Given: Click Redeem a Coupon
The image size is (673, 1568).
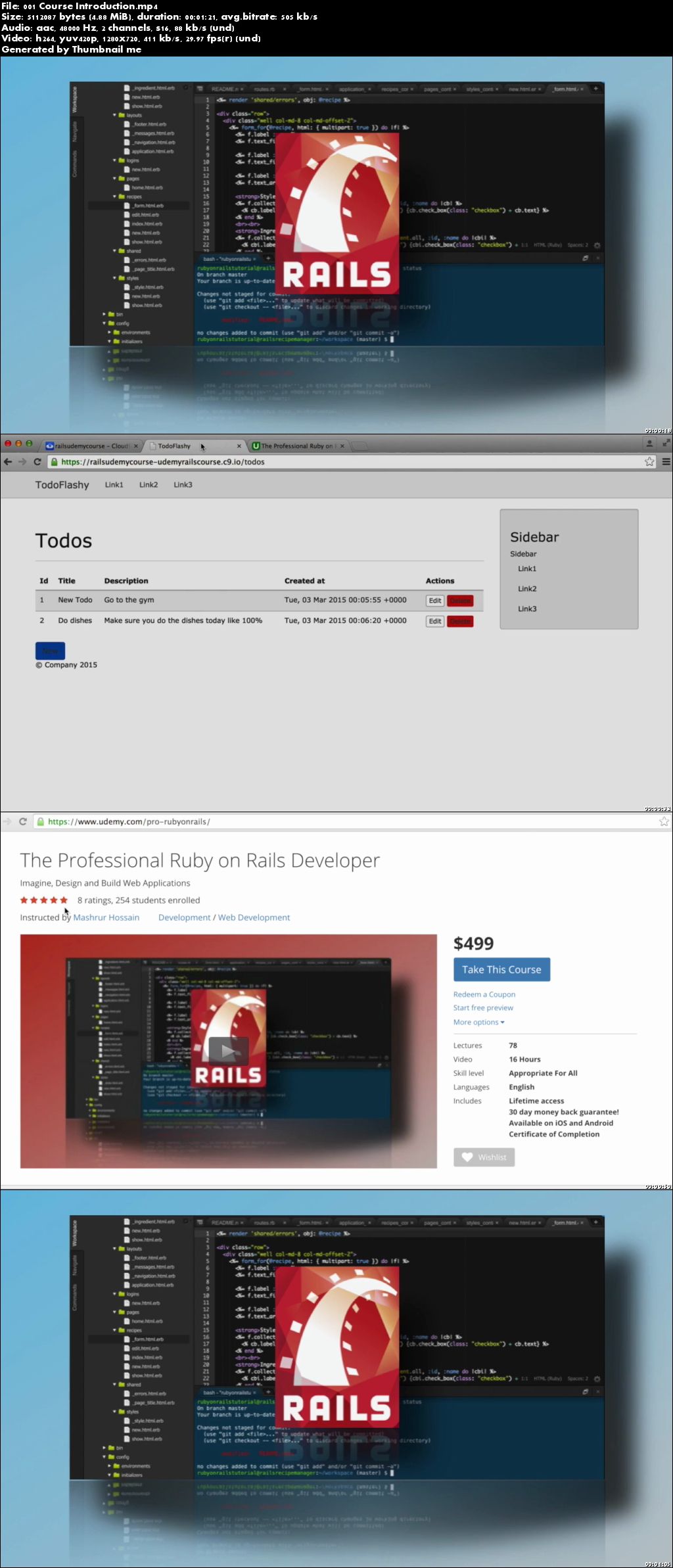Looking at the screenshot, I should pos(484,994).
